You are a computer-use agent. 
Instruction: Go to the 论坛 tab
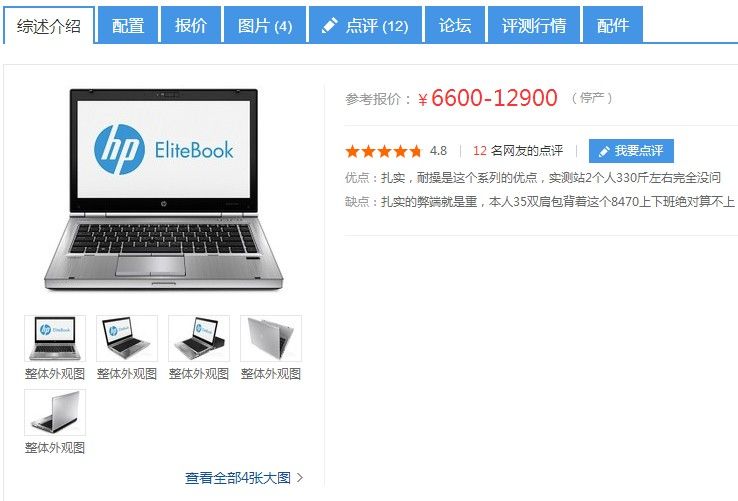455,25
